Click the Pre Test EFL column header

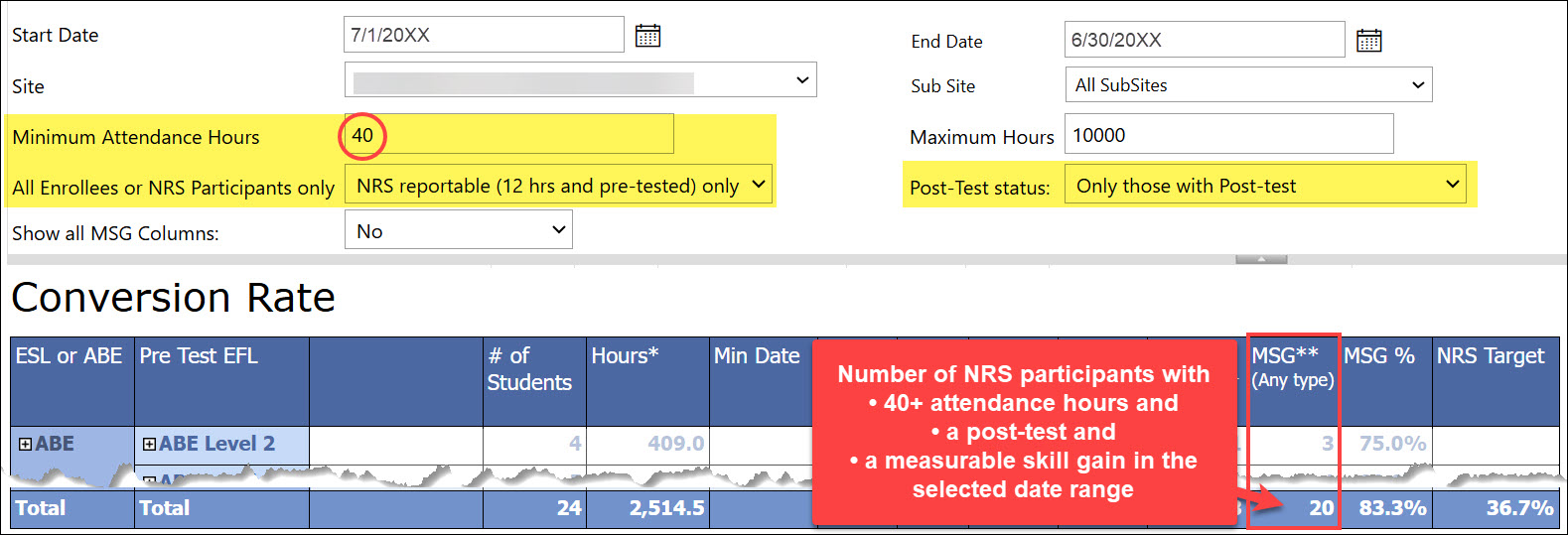199,356
